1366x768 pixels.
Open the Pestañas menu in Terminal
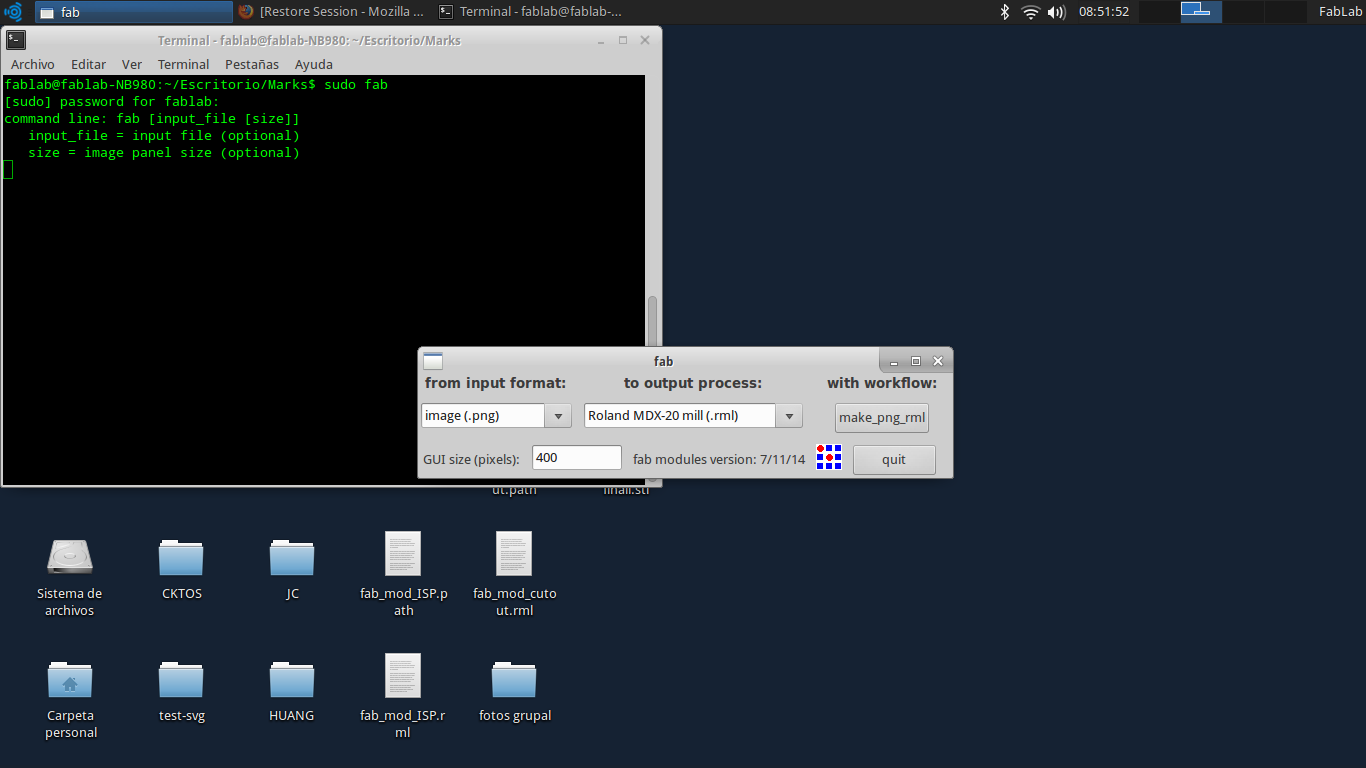click(x=252, y=64)
